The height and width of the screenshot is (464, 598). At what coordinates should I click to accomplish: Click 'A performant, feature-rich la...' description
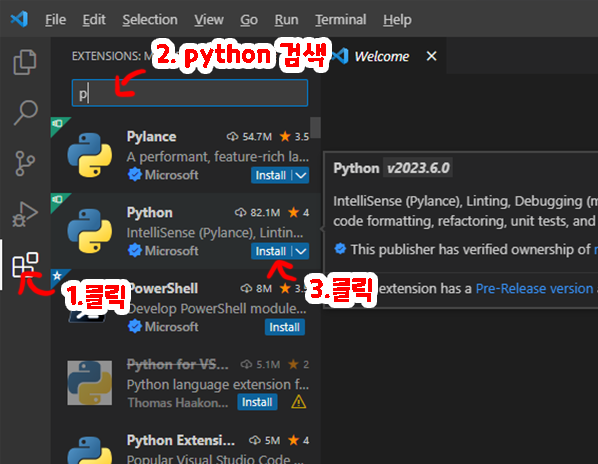(x=218, y=157)
